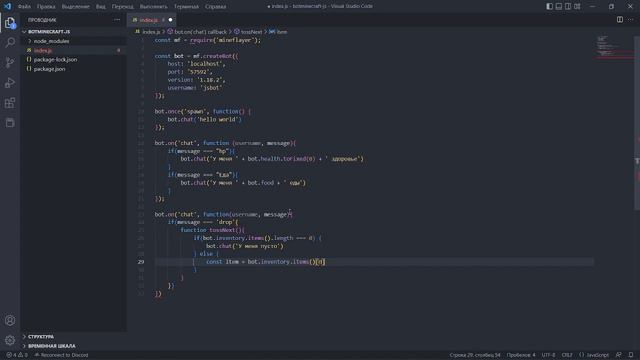This screenshot has height=360, width=640.
Task: Click the editor vertical scrollbar
Action: [637, 122]
